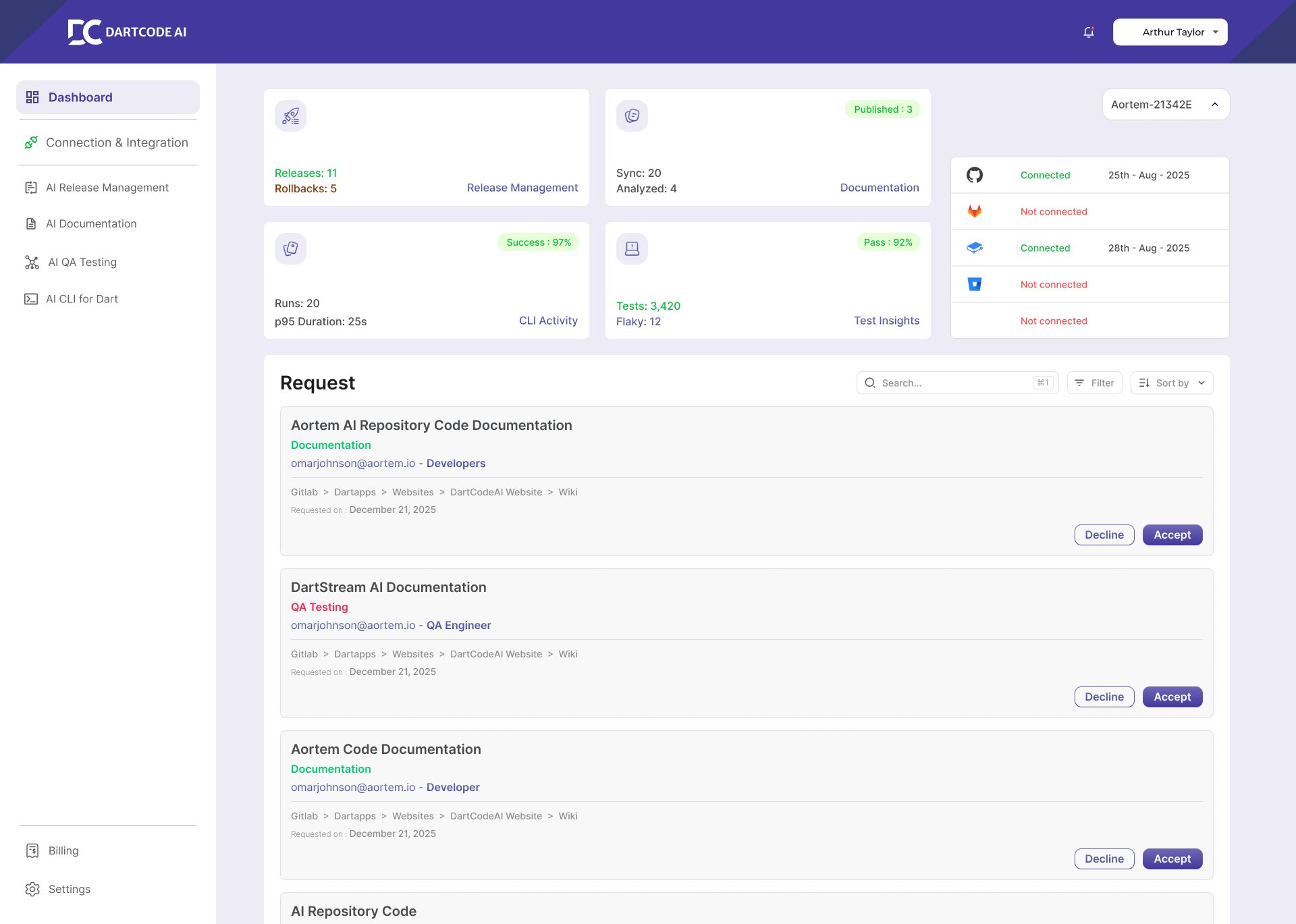Viewport: 1296px width, 924px height.
Task: Click the icon in the Sync card
Action: click(632, 116)
